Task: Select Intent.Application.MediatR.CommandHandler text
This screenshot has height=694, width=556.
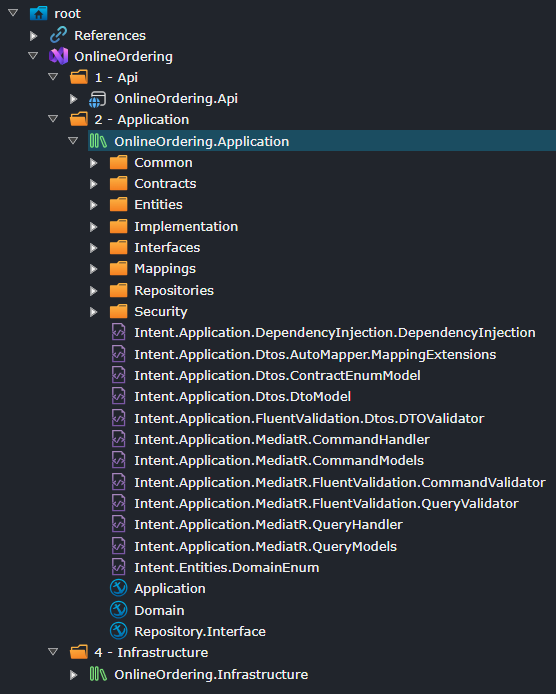Action: coord(282,439)
